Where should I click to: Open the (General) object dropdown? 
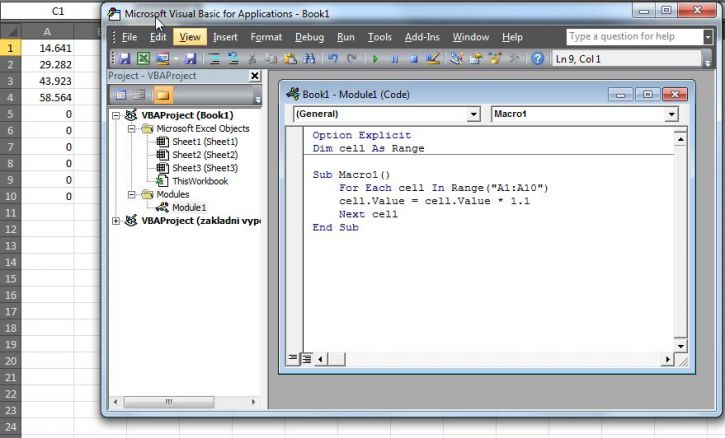[x=473, y=114]
